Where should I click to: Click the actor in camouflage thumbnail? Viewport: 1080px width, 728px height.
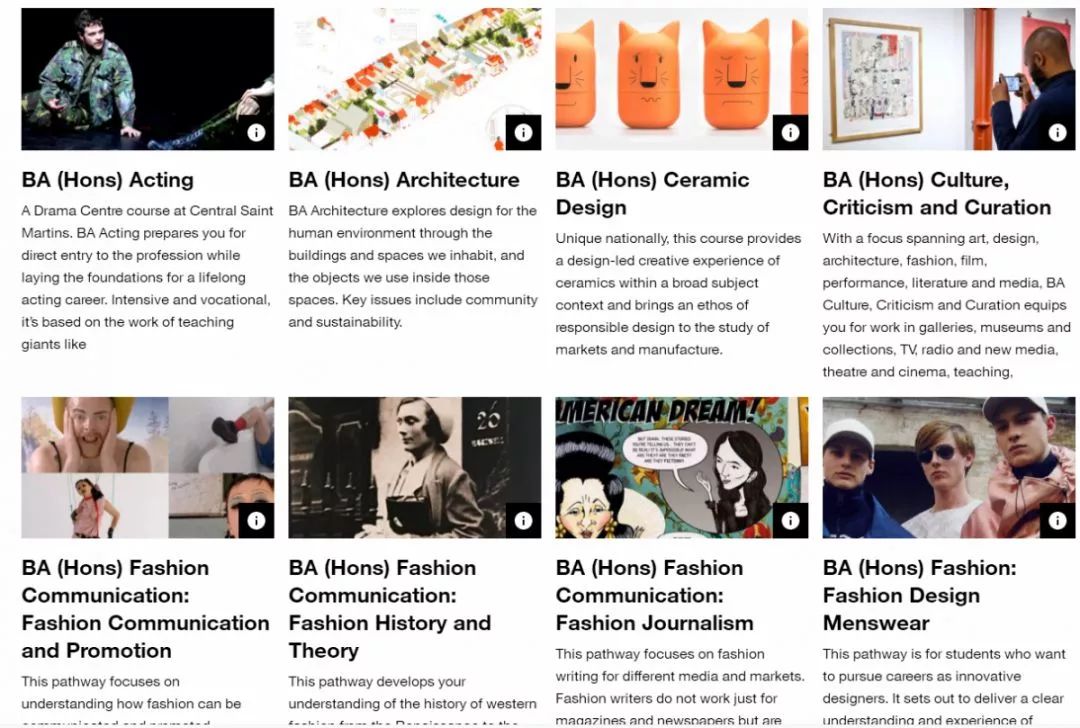147,79
